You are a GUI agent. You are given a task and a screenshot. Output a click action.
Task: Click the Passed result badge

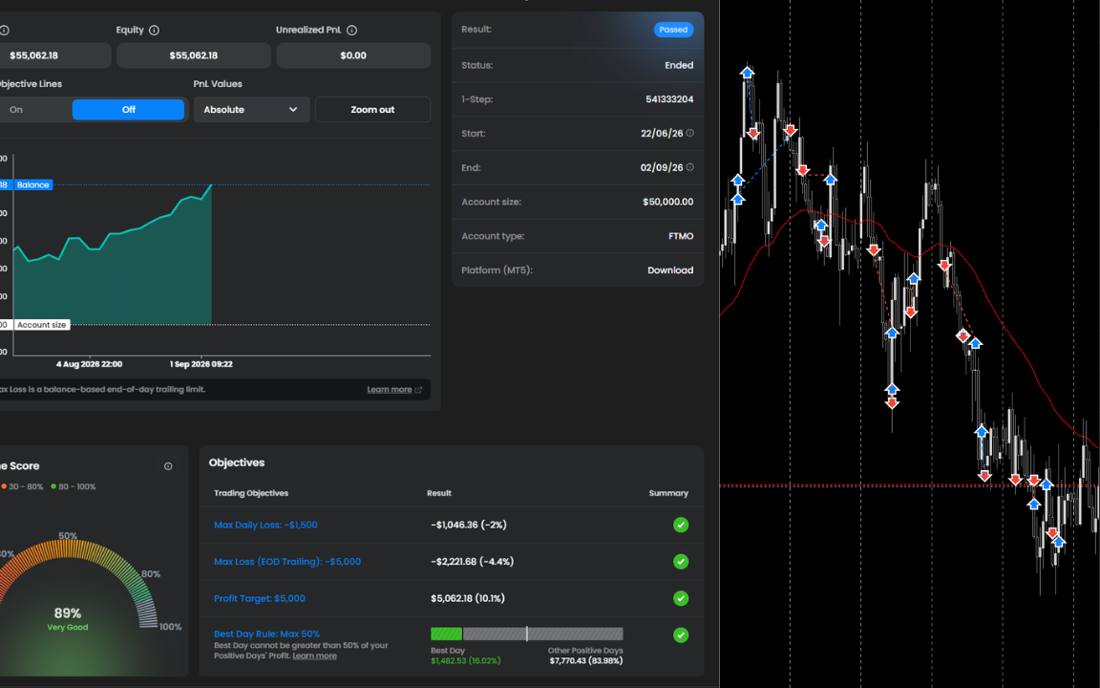pos(673,29)
